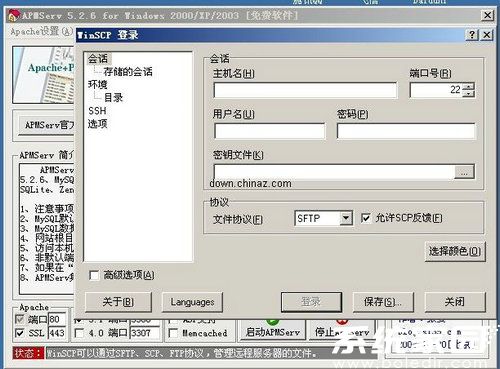Click the 密码 password field
Image resolution: width=500 pixels, height=369 pixels.
(406, 131)
